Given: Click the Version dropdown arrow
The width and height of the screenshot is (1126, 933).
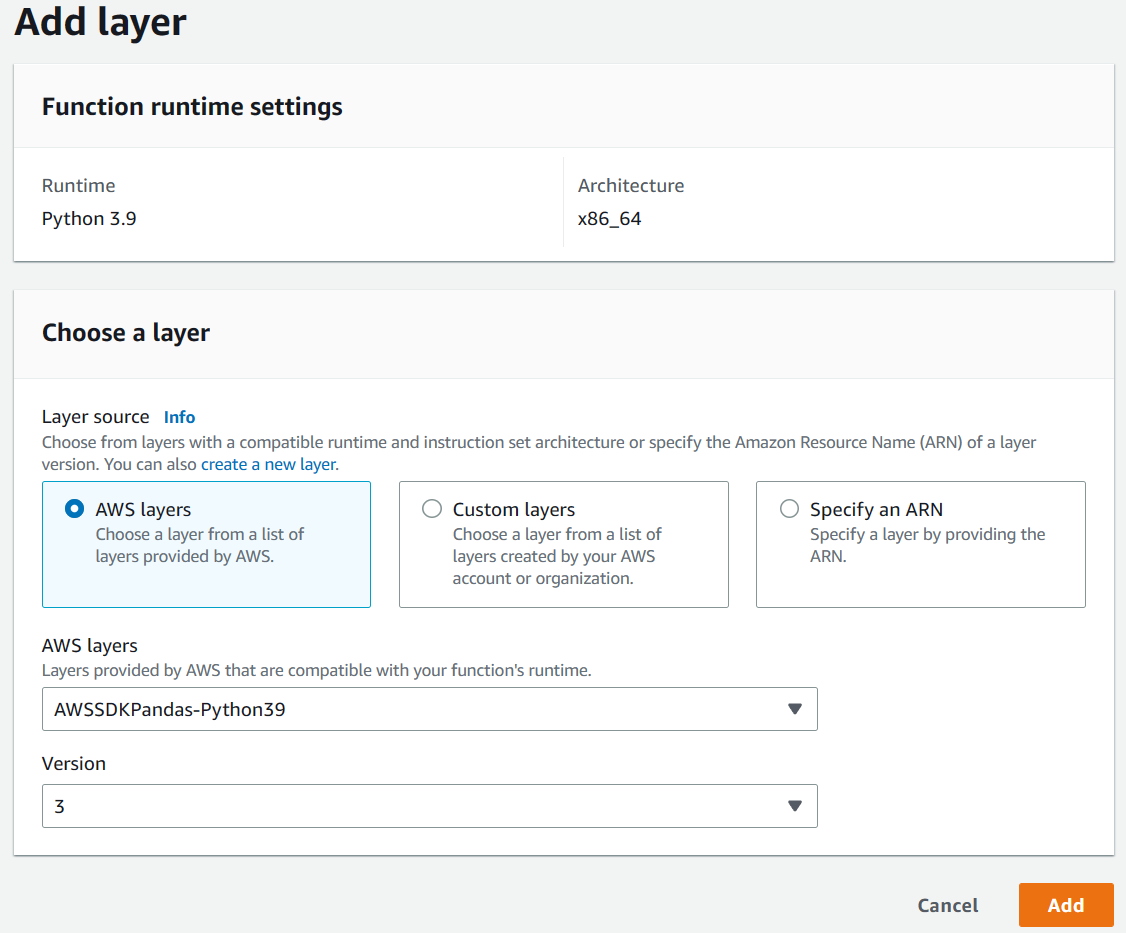Looking at the screenshot, I should (x=795, y=806).
